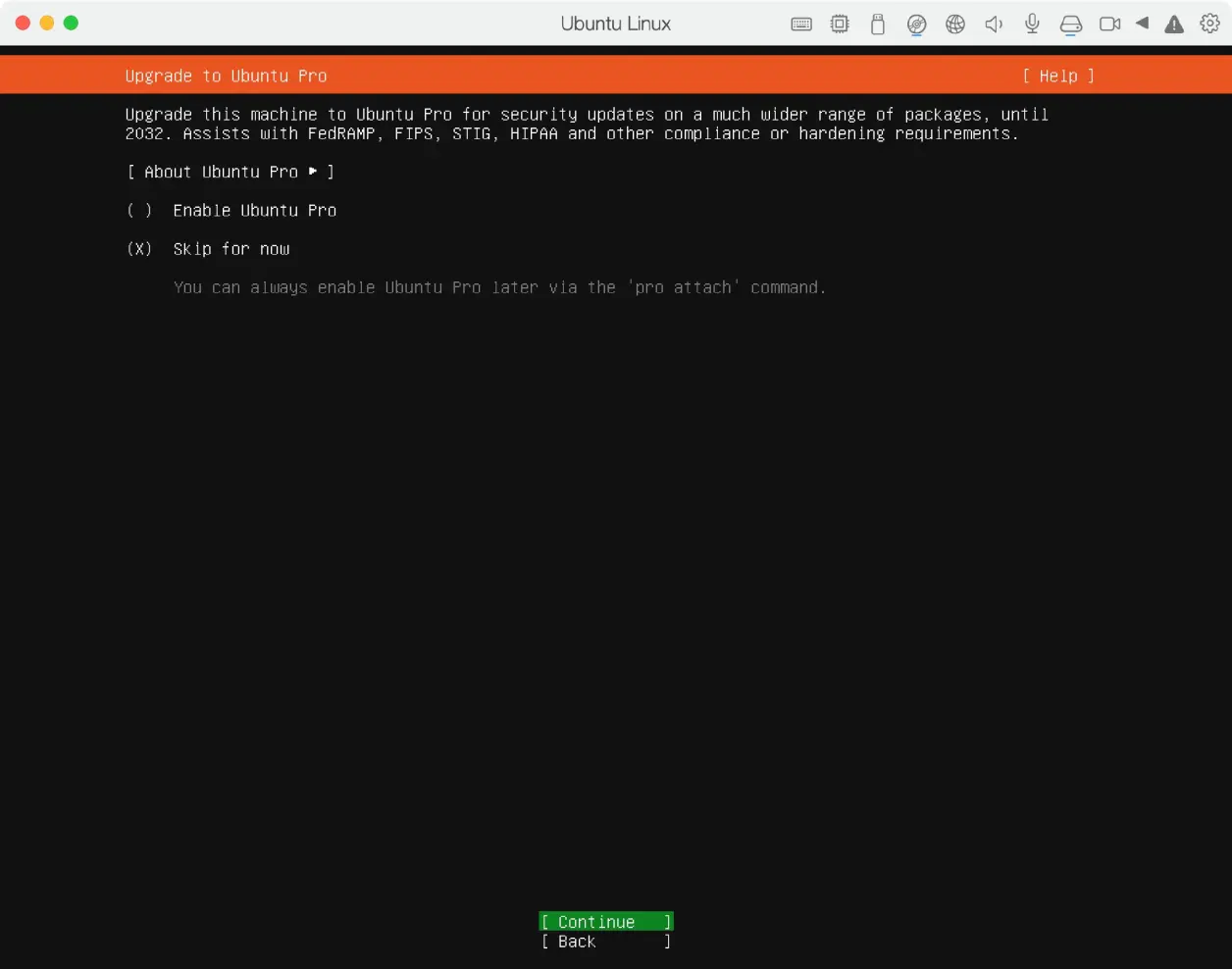Screen dimensions: 1232x969
Task: Click the Back button
Action: pos(606,942)
